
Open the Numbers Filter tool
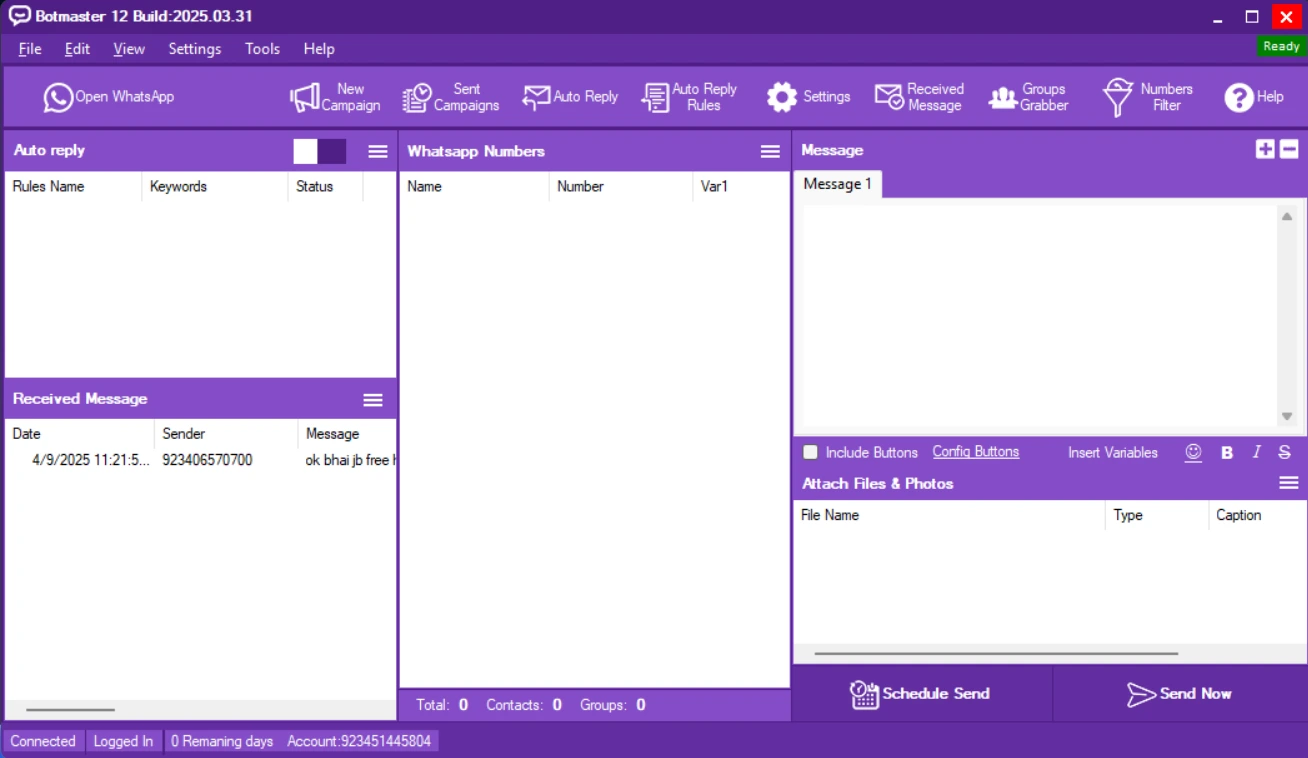coord(1147,97)
